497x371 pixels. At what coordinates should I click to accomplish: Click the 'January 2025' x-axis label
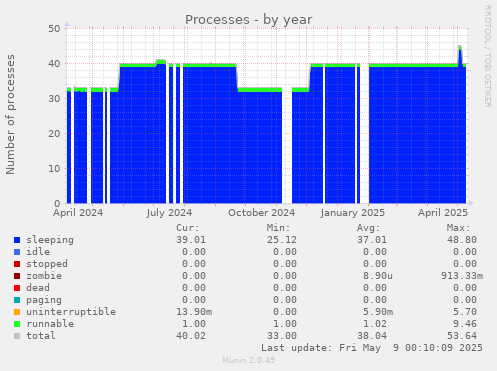pyautogui.click(x=353, y=213)
